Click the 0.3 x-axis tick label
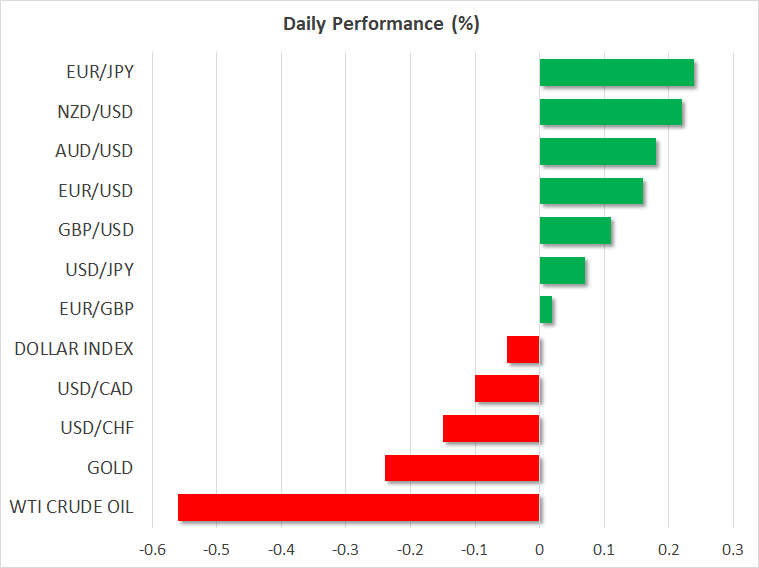 [733, 549]
